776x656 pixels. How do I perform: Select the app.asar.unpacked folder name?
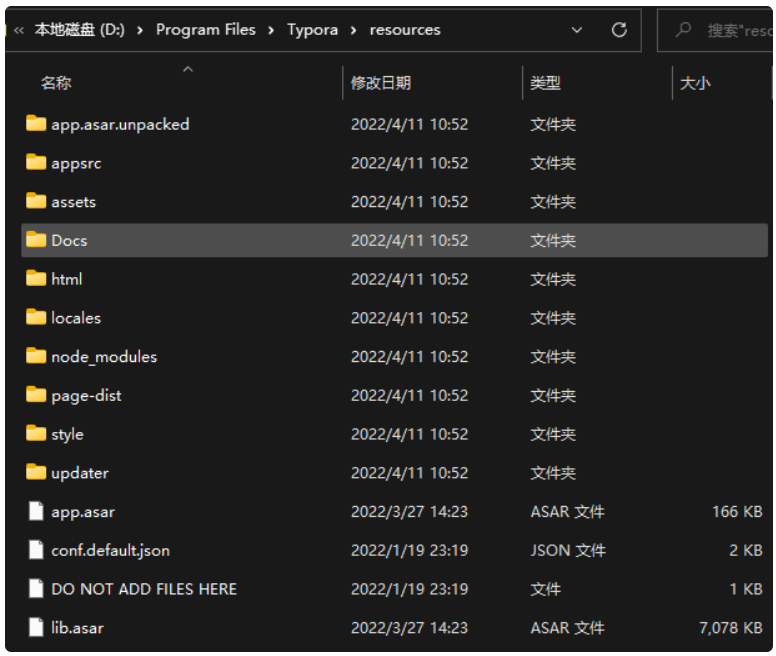(x=120, y=124)
